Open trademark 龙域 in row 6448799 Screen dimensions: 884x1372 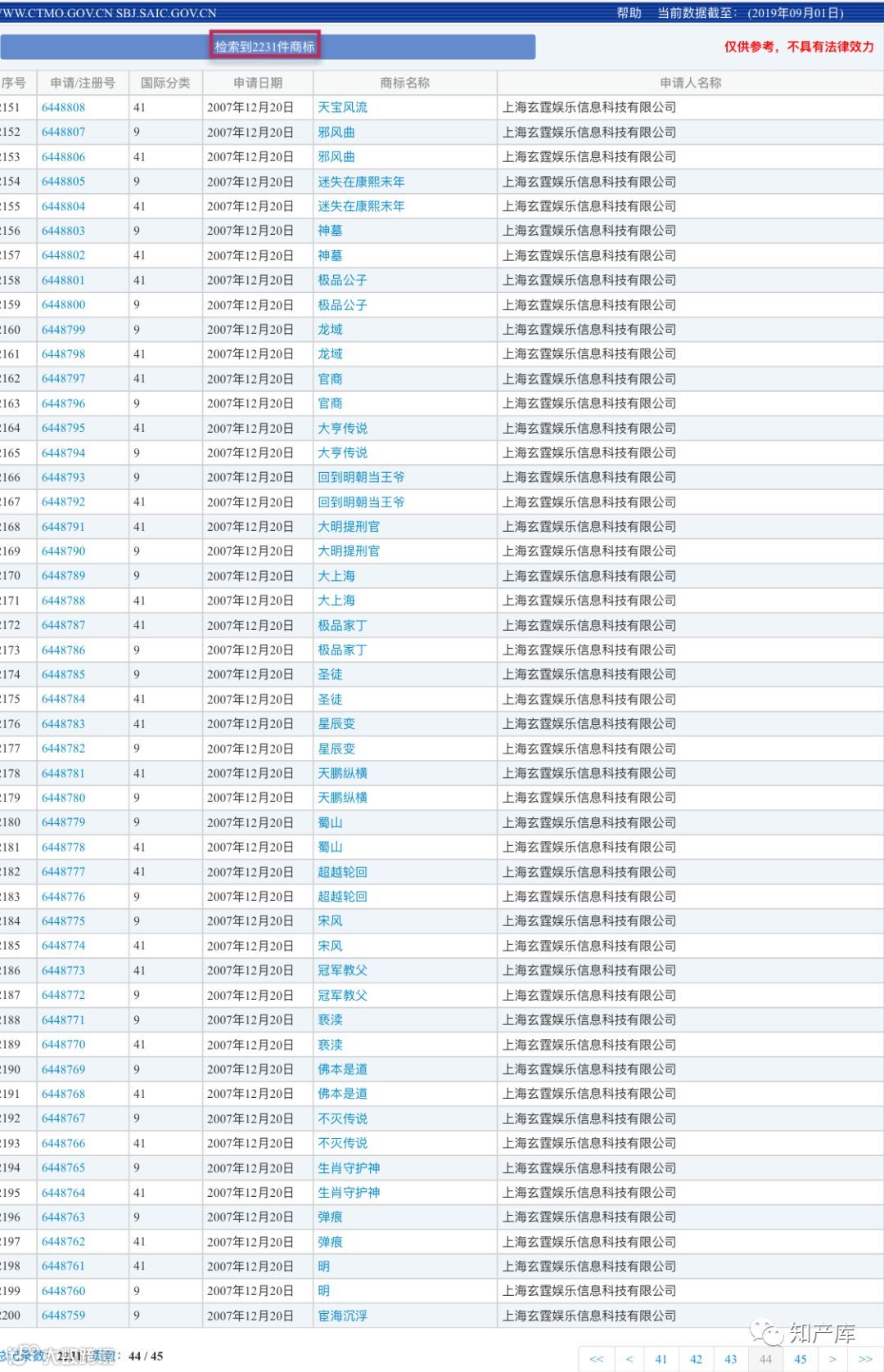330,330
